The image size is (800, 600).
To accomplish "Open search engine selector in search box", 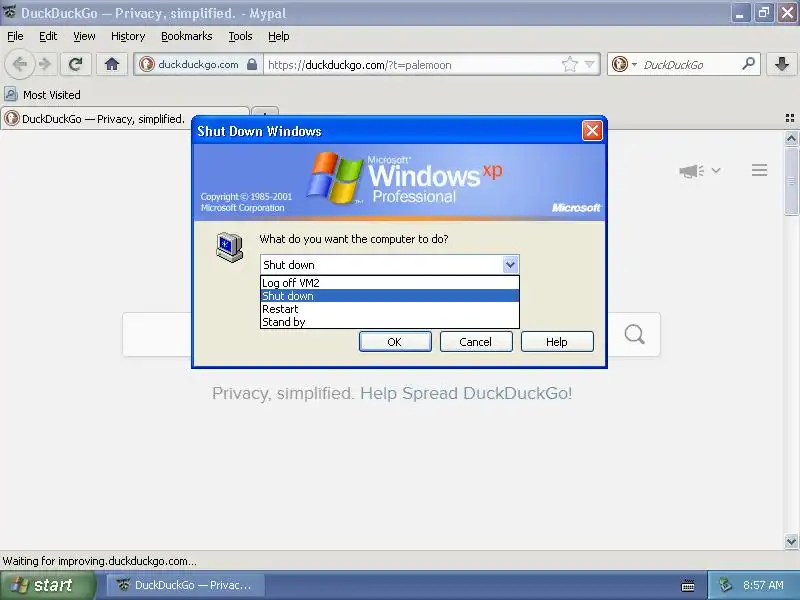I will pyautogui.click(x=623, y=64).
